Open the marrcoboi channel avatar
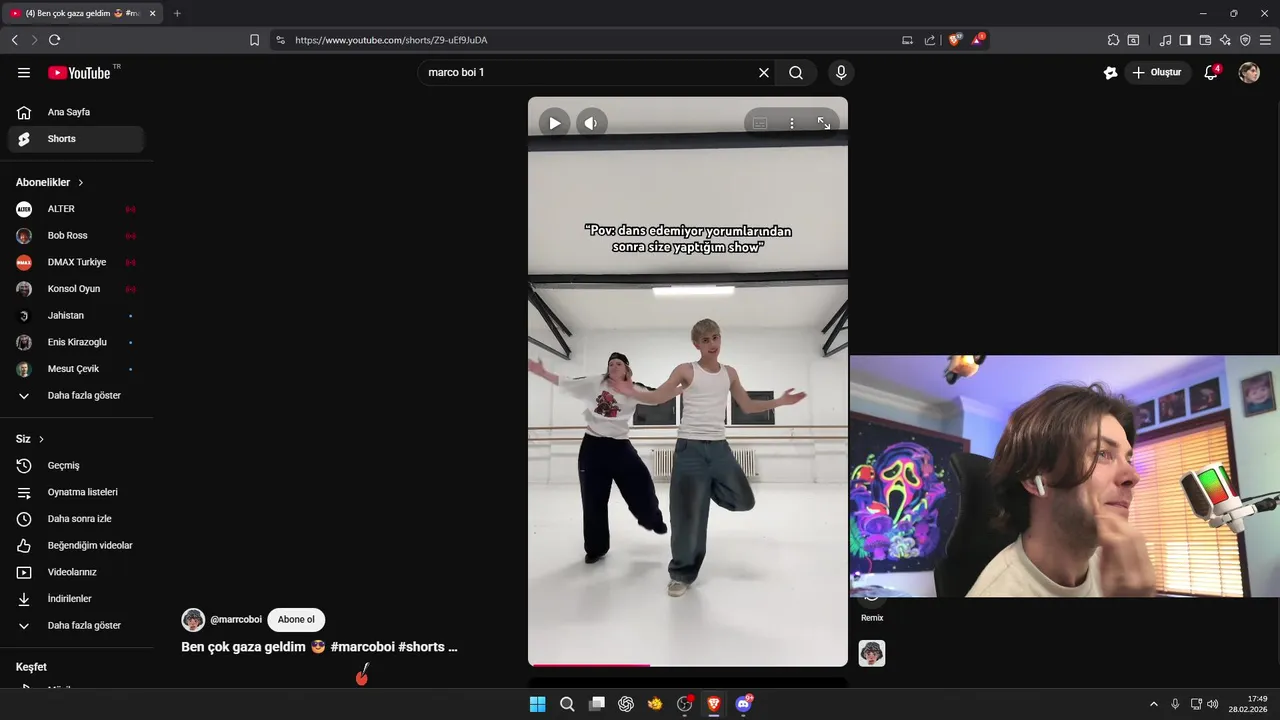This screenshot has width=1280, height=720. tap(193, 620)
